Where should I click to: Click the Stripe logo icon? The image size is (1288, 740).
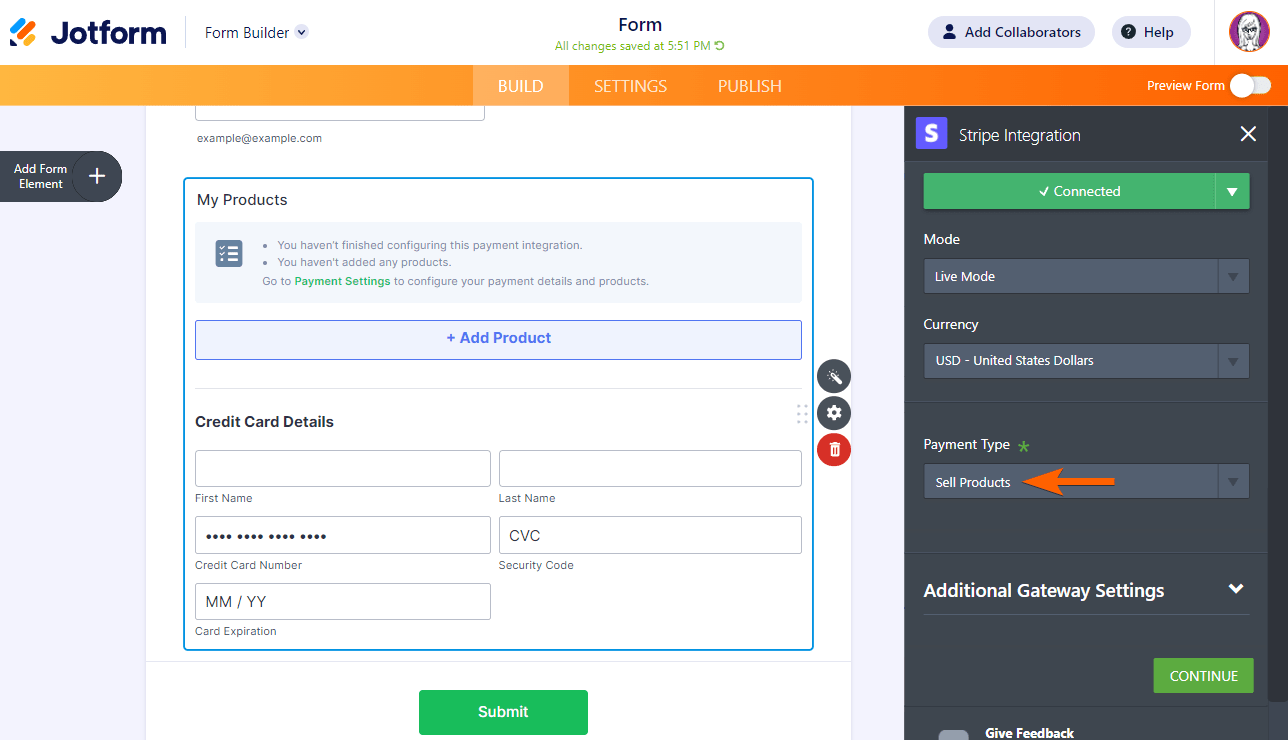coord(931,133)
